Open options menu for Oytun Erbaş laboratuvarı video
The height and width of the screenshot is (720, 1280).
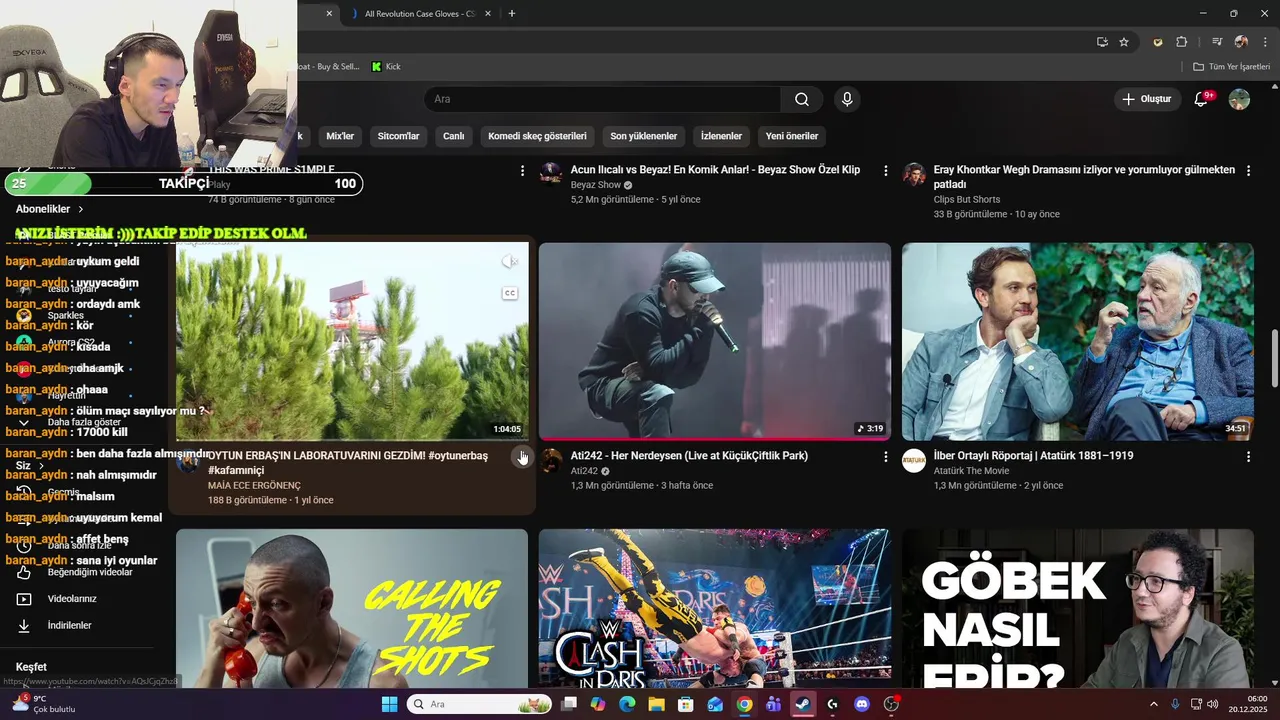(521, 457)
